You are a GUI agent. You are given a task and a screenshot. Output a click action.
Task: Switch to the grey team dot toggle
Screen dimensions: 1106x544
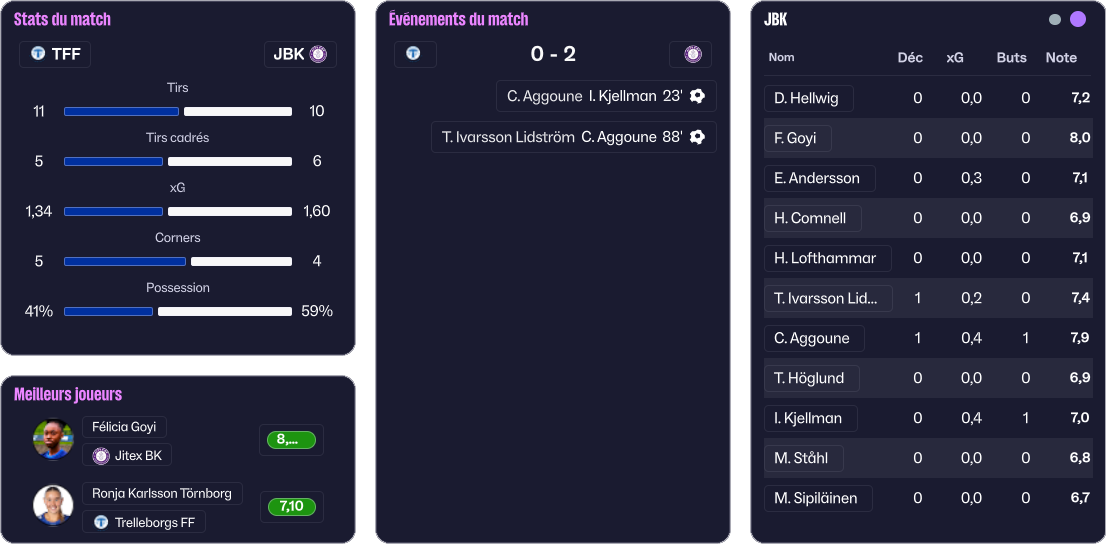coord(1055,20)
